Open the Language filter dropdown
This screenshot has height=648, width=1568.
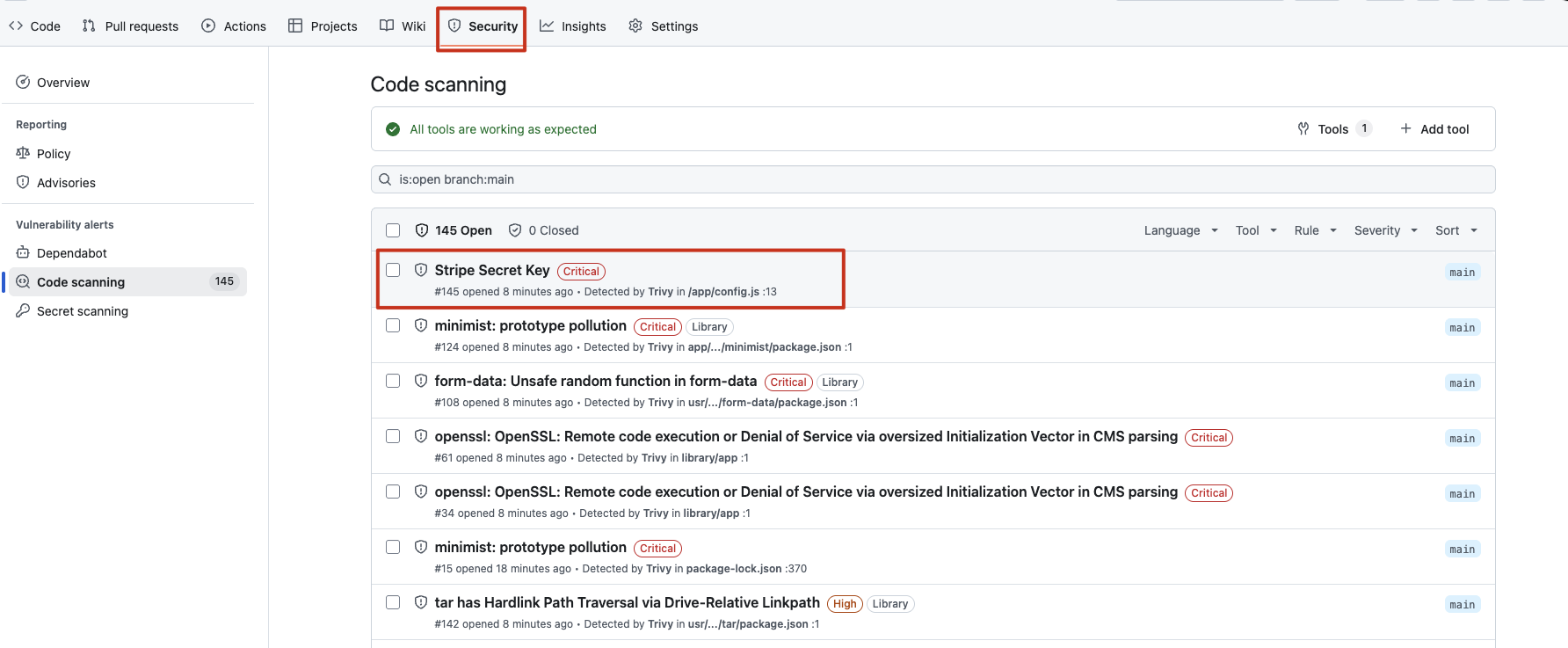point(1180,230)
